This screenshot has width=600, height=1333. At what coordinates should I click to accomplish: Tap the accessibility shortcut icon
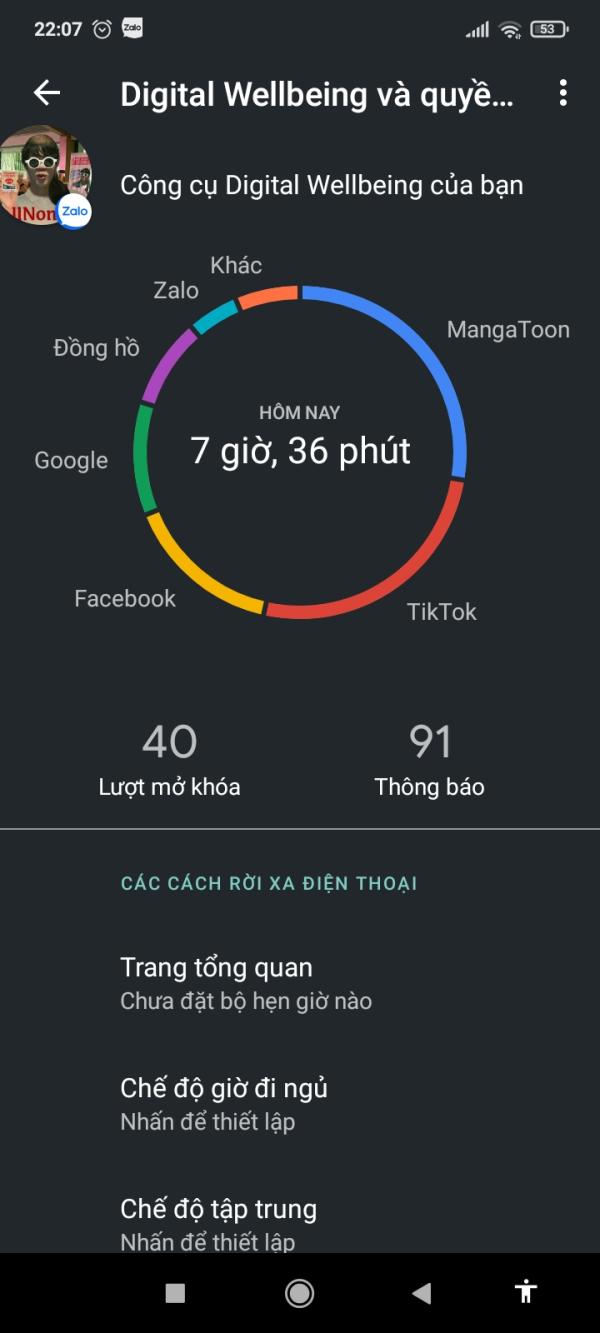(x=526, y=1292)
